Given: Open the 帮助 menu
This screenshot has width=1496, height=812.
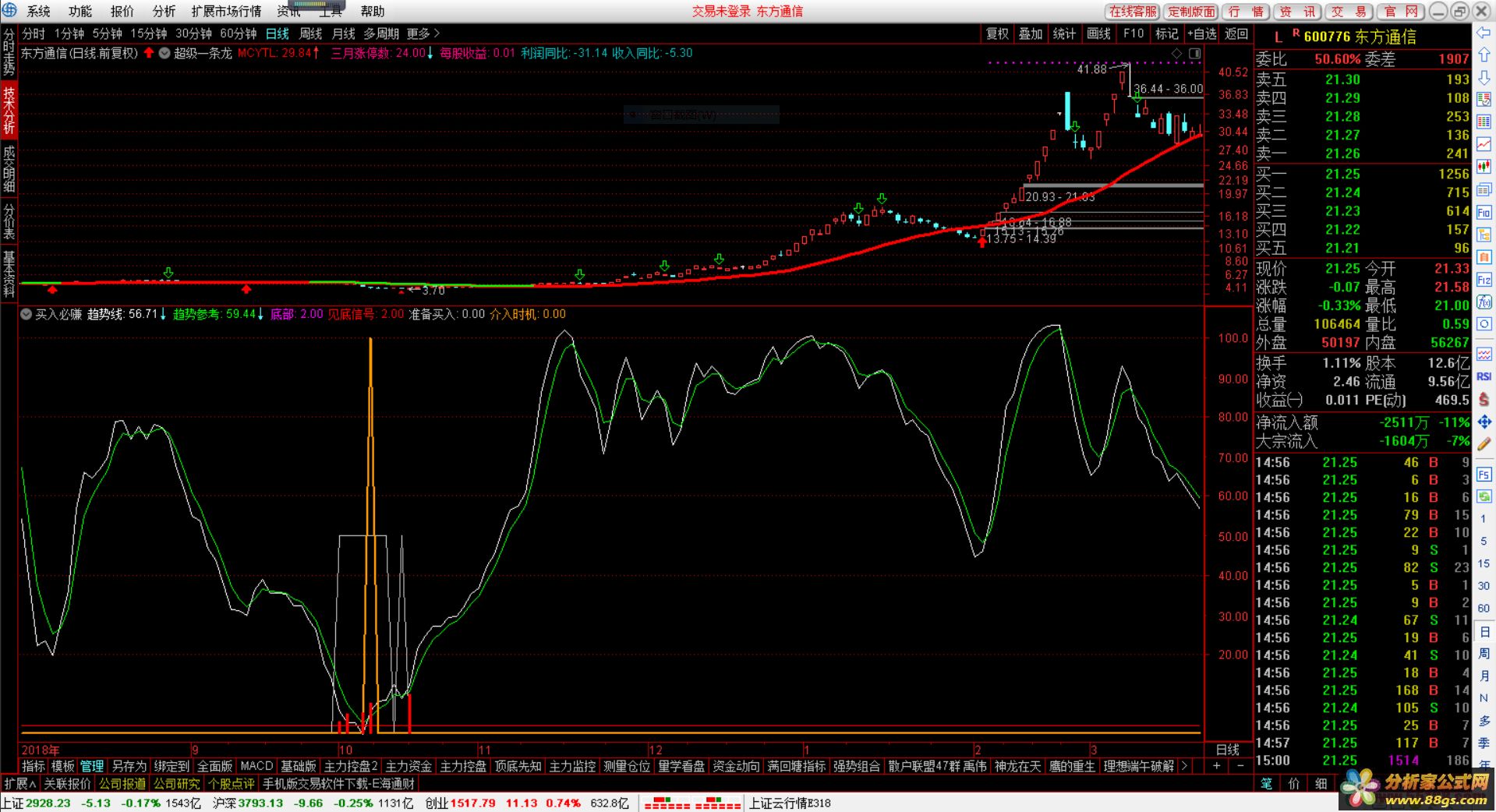Looking at the screenshot, I should click(x=373, y=11).
